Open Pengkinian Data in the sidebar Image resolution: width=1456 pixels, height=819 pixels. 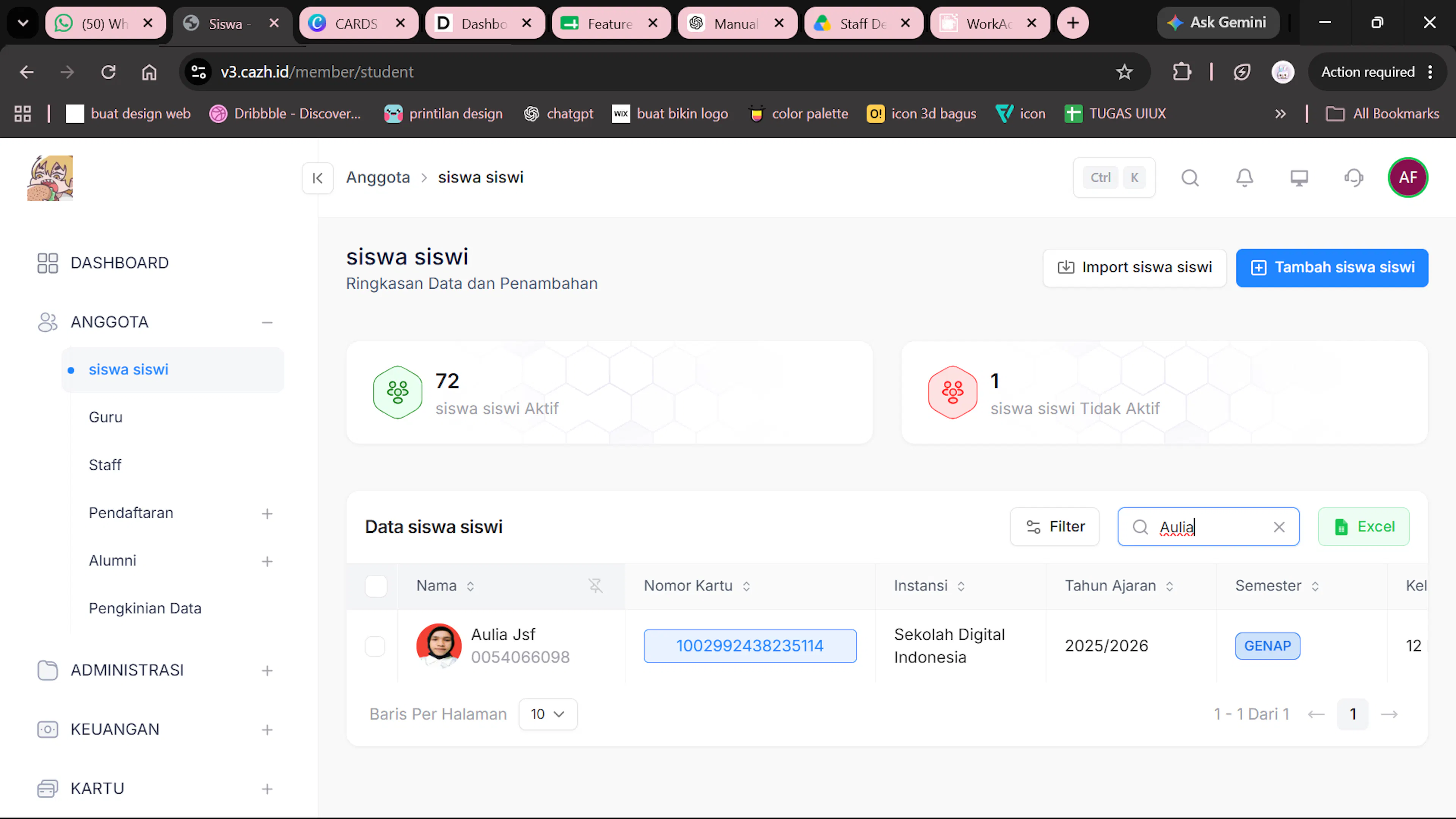[145, 609]
